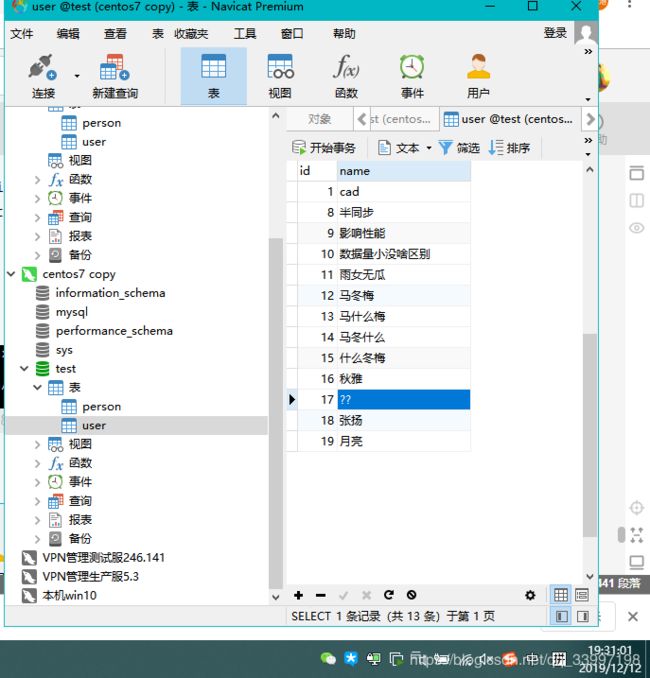650x678 pixels.
Task: Click the 连接 (Connection) toolbar icon
Action: 43,75
